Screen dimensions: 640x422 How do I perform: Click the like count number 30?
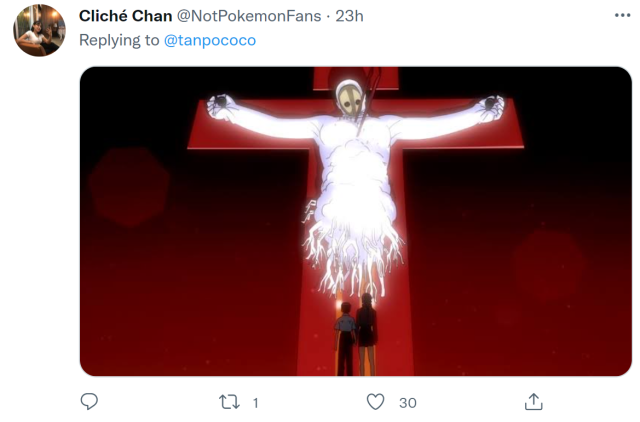click(407, 402)
